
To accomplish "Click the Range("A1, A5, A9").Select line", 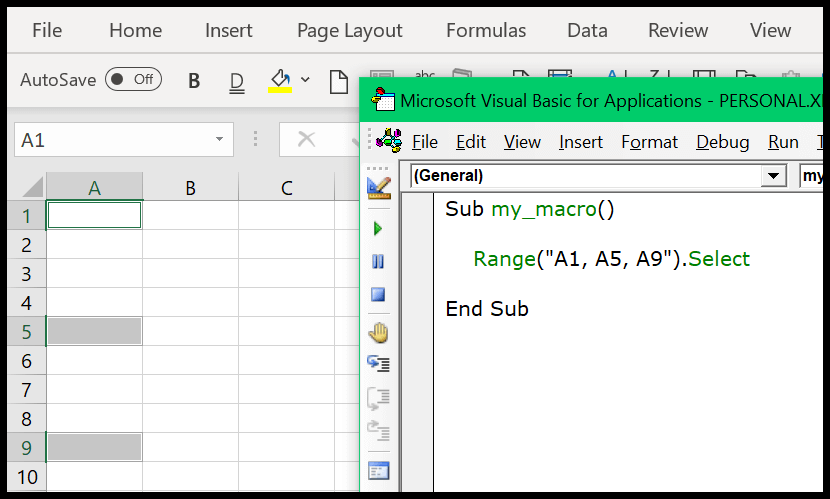I will pyautogui.click(x=611, y=259).
